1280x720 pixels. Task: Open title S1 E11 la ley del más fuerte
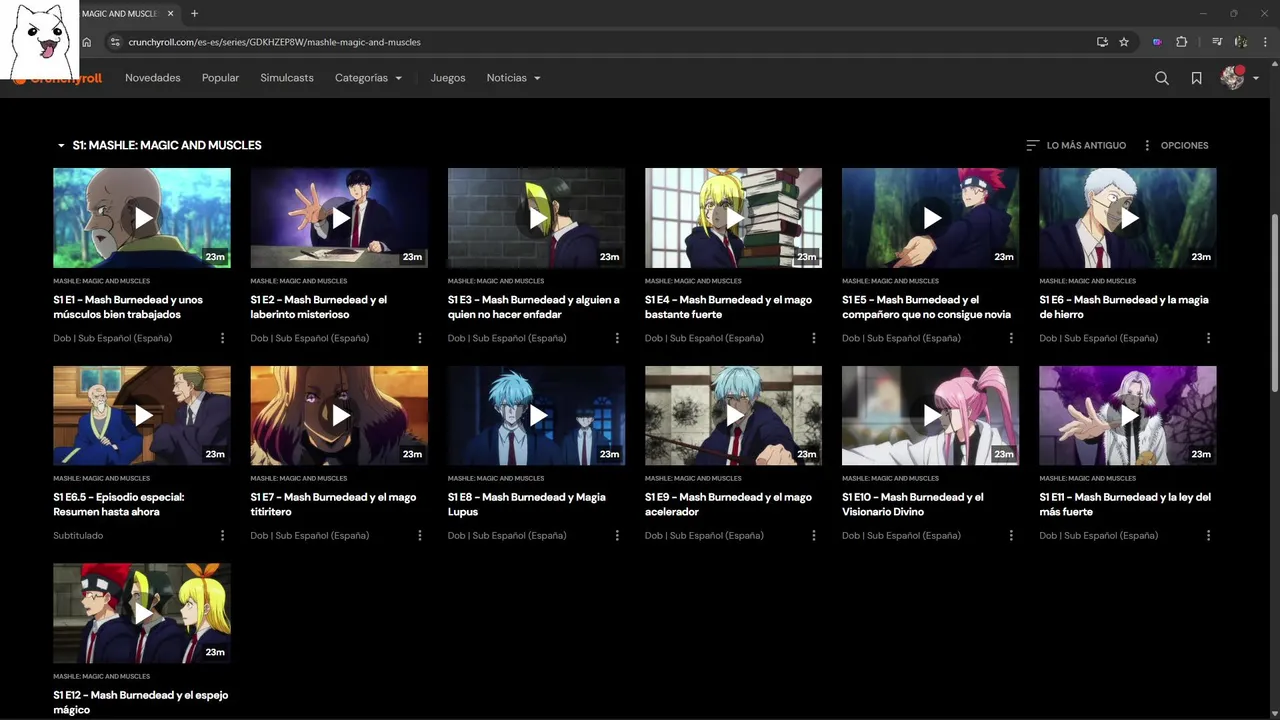(1125, 504)
